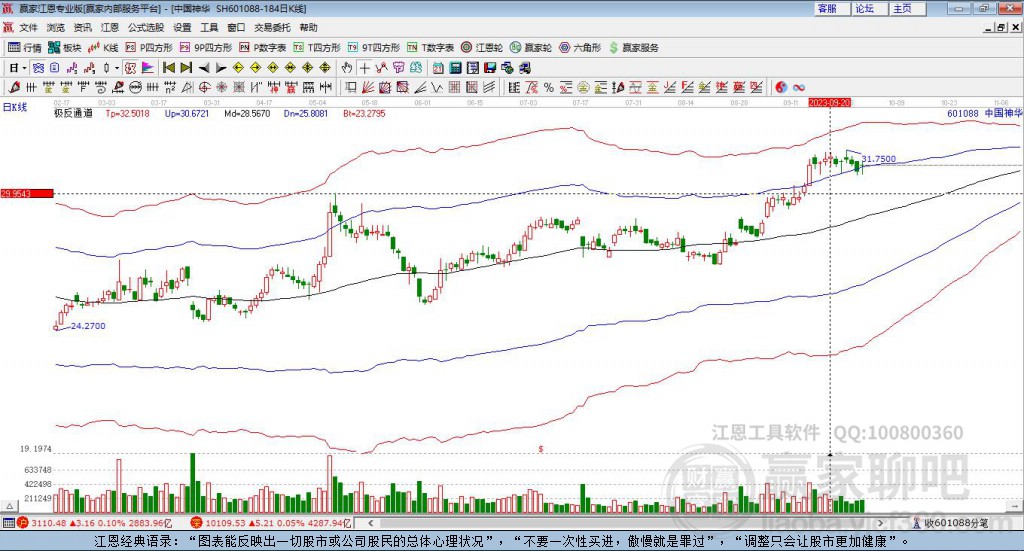This screenshot has width=1024, height=551.
Task: Open the 窗口 menu
Action: (236, 27)
